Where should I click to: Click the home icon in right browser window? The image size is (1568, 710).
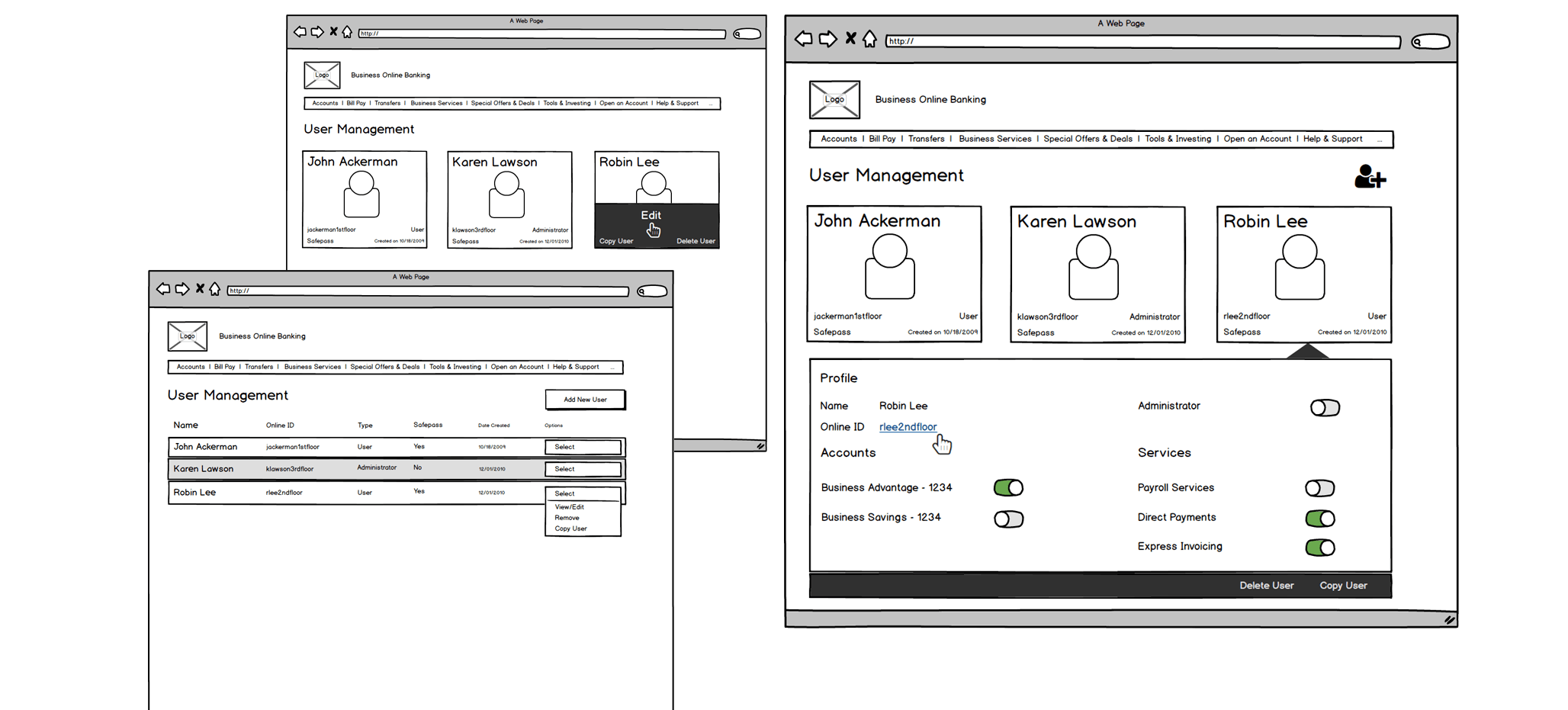pyautogui.click(x=869, y=39)
